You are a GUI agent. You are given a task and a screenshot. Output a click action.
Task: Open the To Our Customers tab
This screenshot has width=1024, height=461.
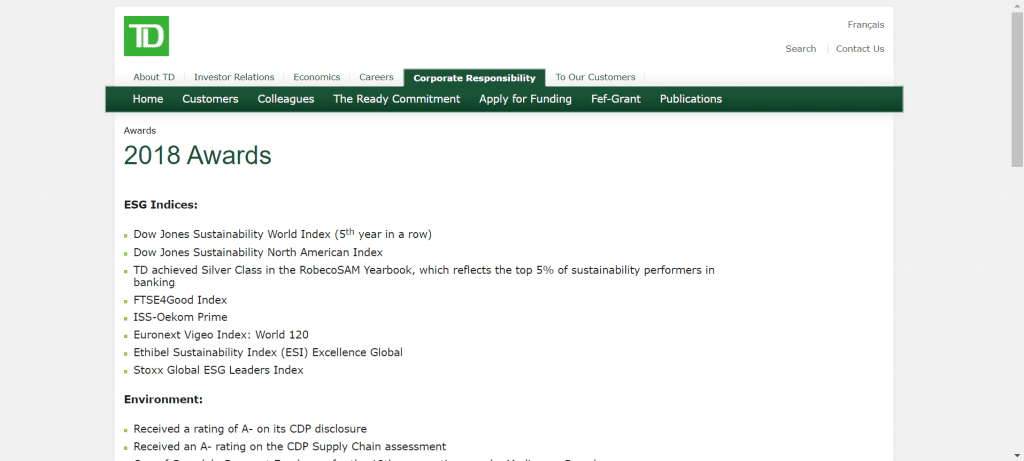pyautogui.click(x=595, y=77)
